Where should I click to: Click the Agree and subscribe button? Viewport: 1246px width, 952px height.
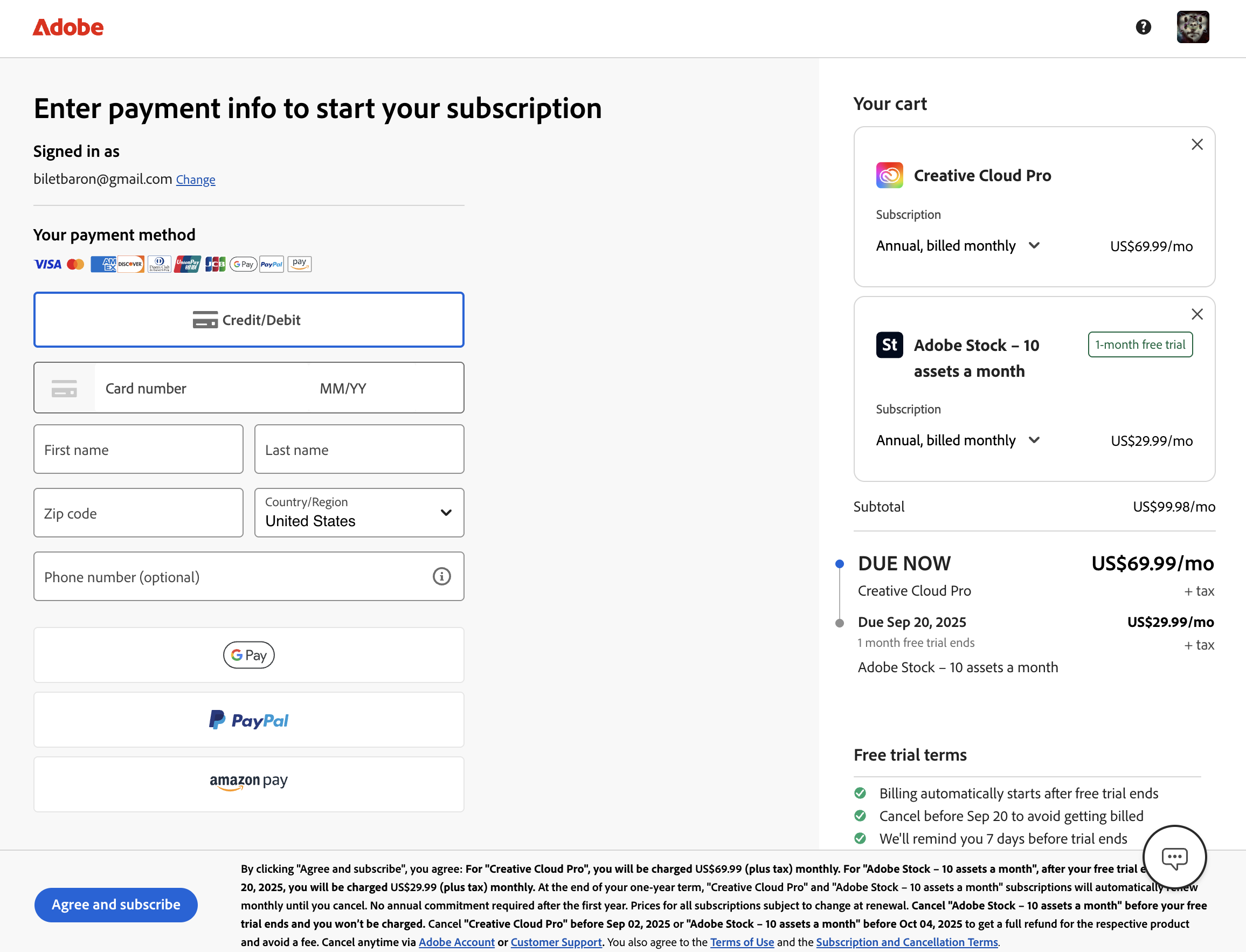pyautogui.click(x=116, y=905)
